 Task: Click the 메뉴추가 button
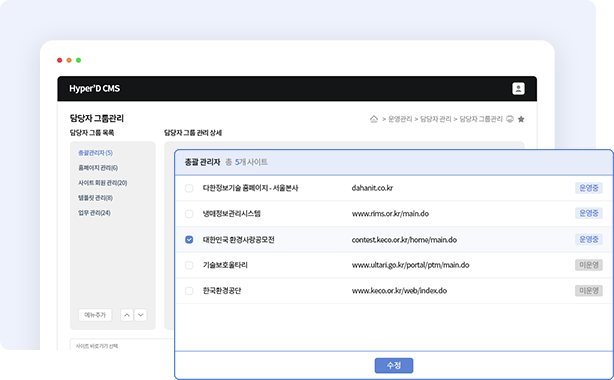point(95,315)
